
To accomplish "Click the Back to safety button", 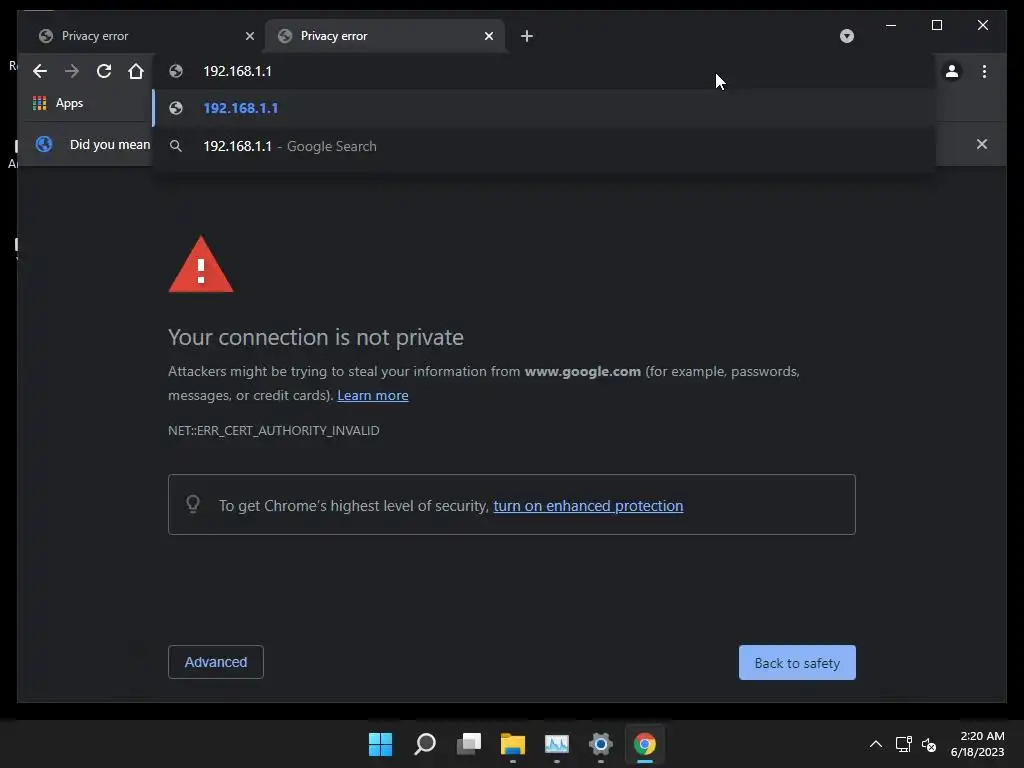I will [797, 663].
